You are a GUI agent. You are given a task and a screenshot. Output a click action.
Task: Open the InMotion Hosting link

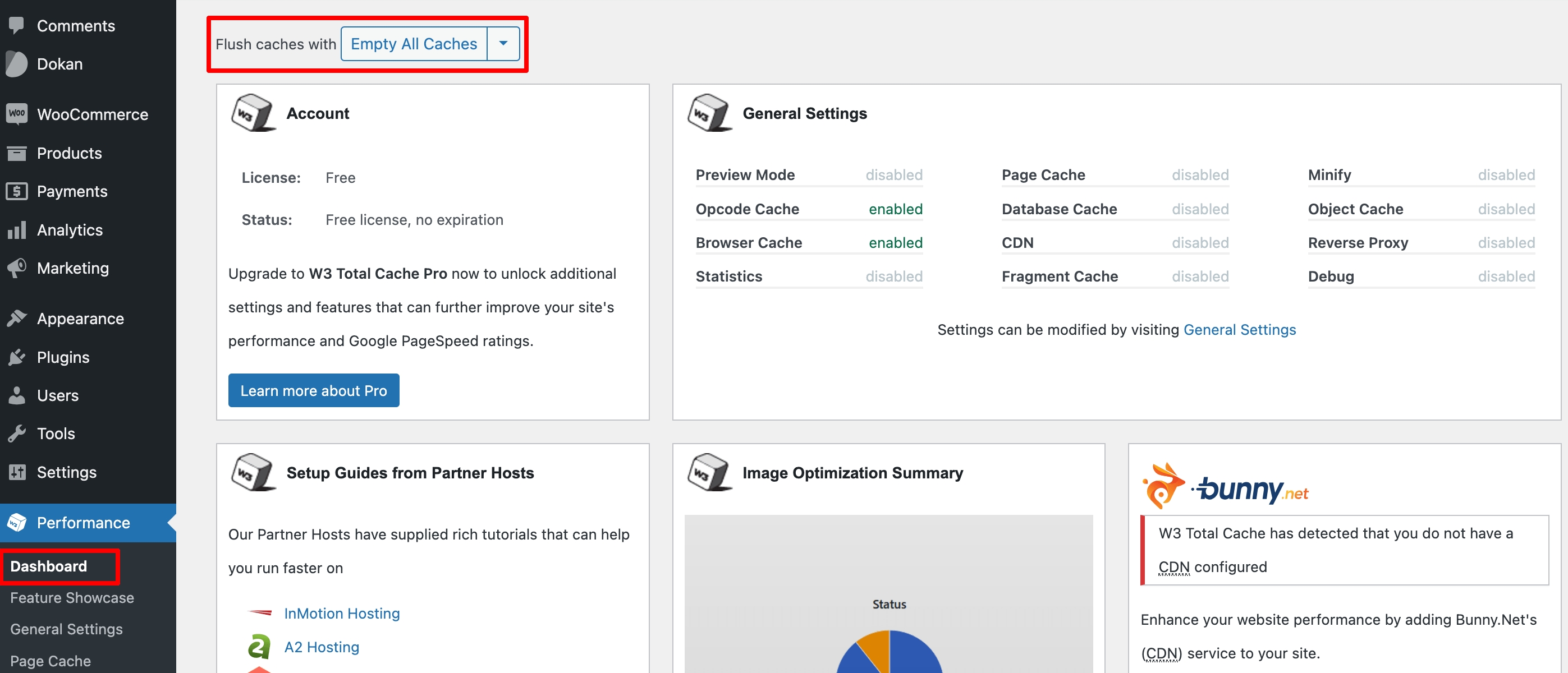(x=341, y=613)
